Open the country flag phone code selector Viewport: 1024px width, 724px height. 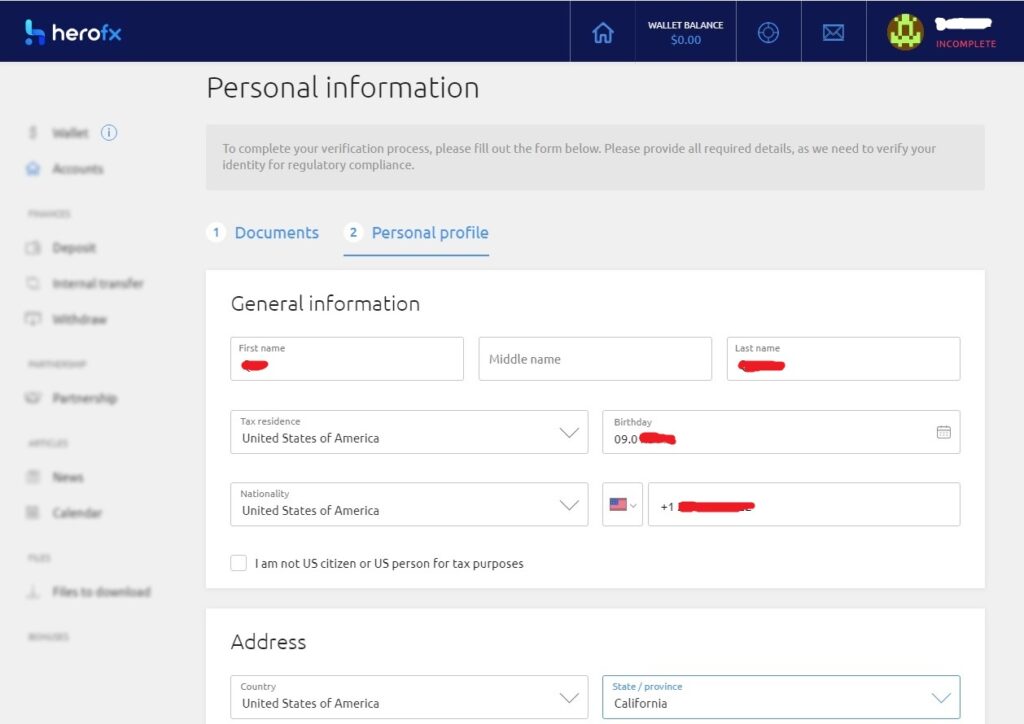622,504
